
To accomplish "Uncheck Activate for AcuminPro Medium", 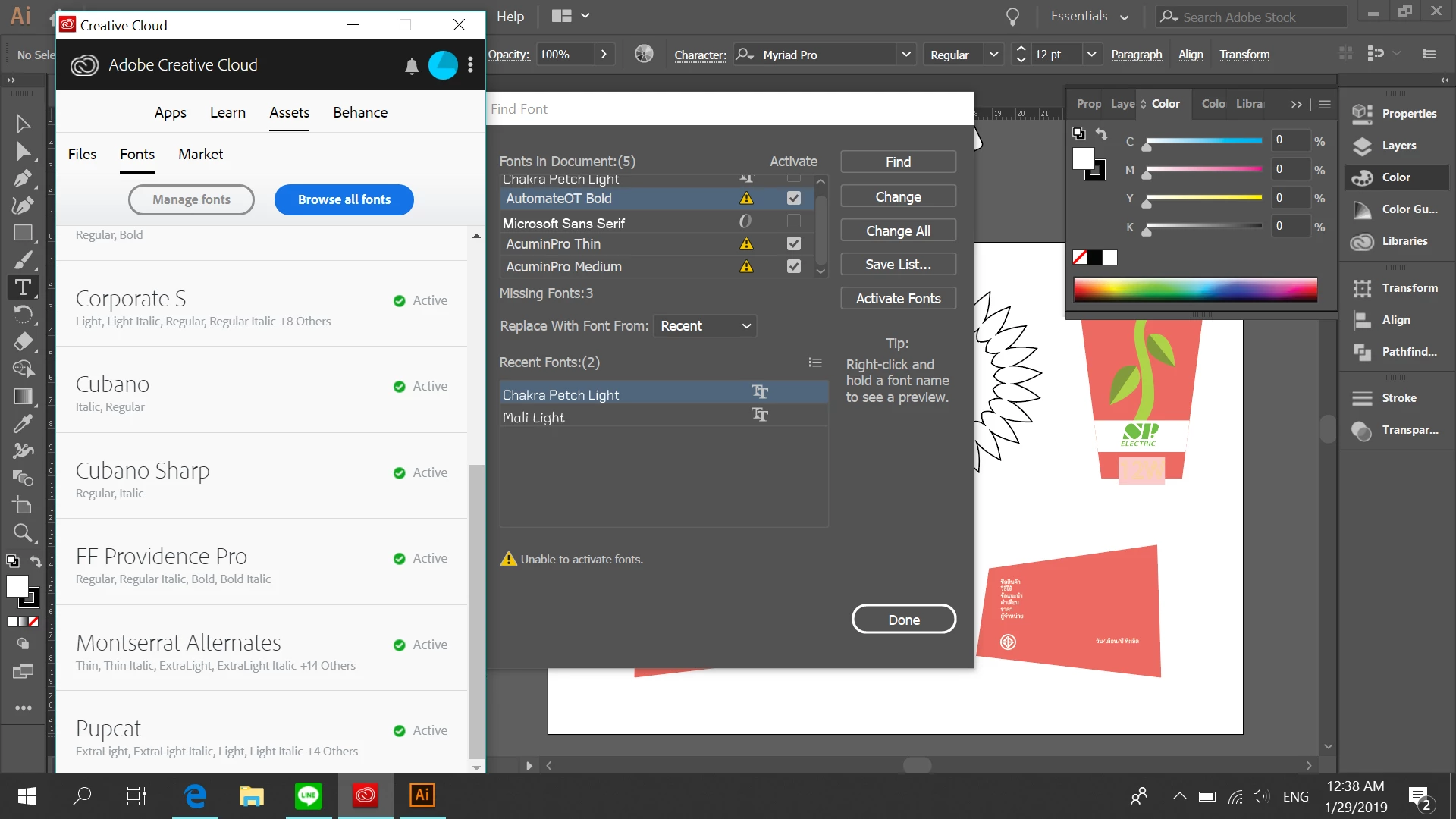I will point(794,266).
